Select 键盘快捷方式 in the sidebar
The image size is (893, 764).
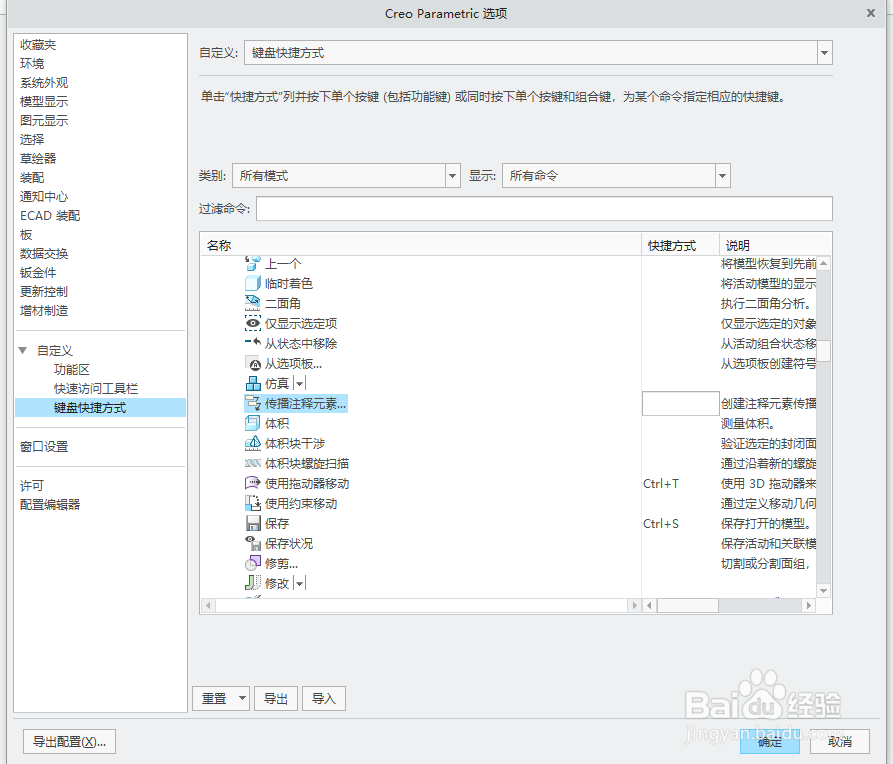point(100,407)
